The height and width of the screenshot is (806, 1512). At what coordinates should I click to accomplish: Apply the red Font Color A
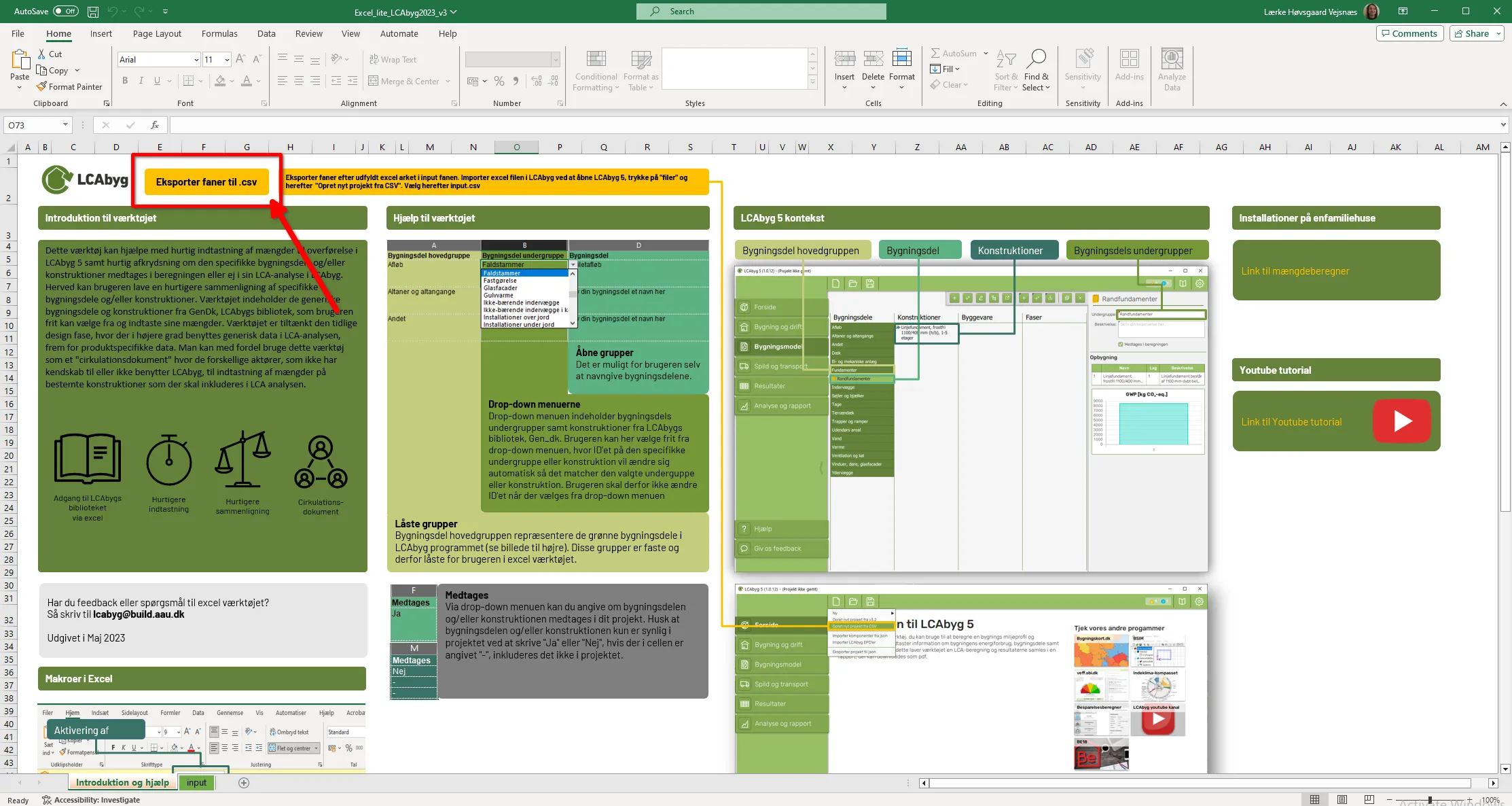pos(247,81)
